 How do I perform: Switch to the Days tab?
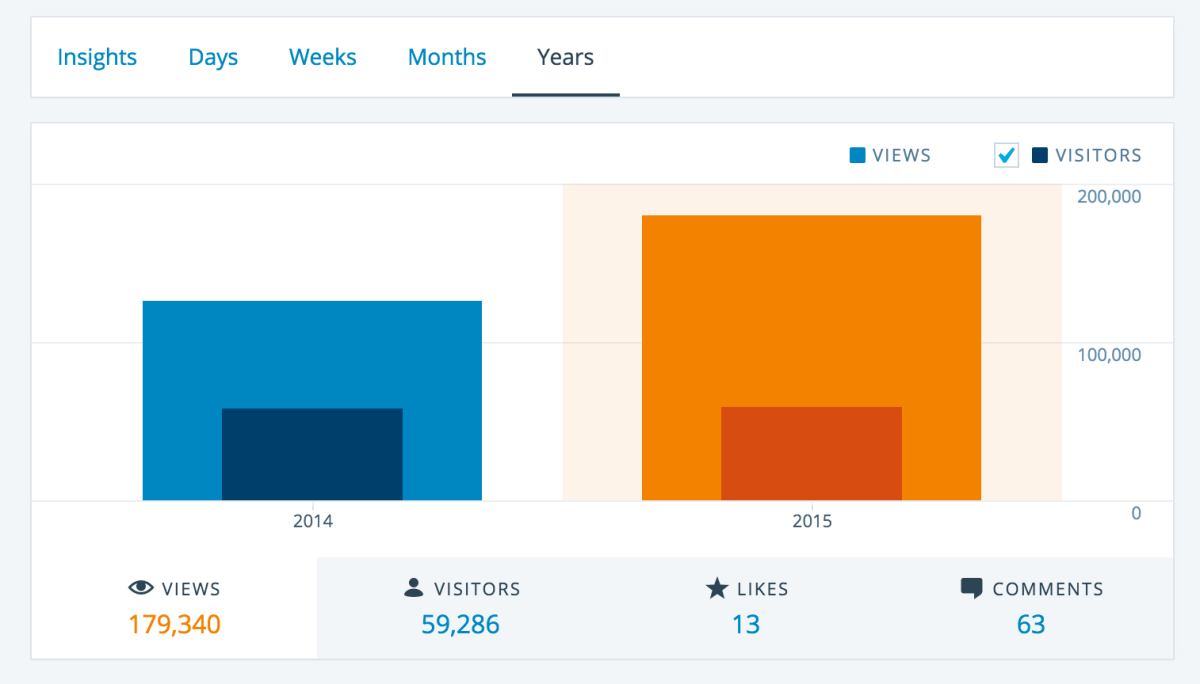213,57
